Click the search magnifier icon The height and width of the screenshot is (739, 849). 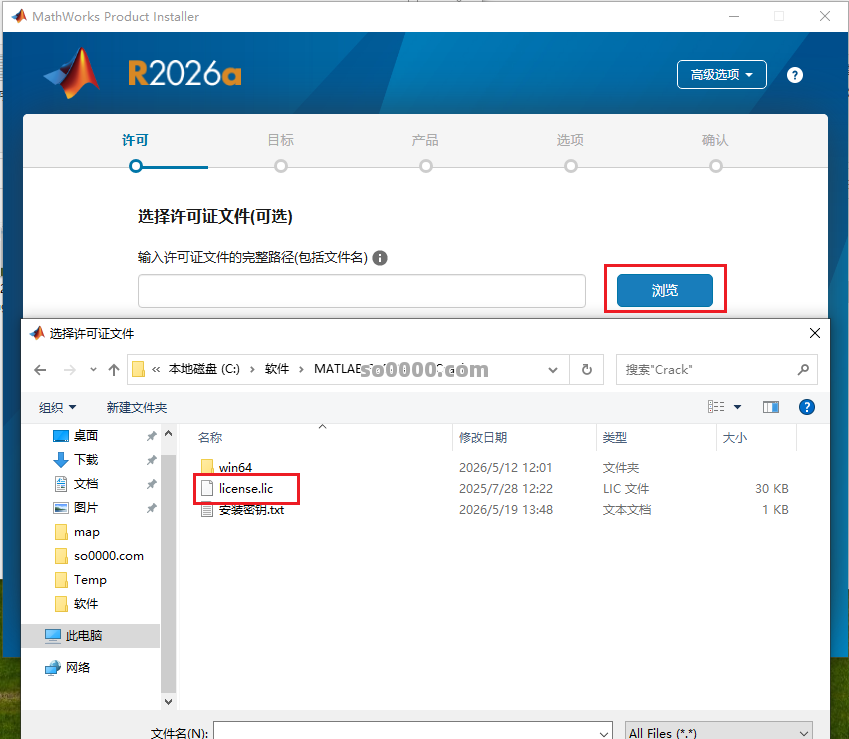click(x=804, y=370)
